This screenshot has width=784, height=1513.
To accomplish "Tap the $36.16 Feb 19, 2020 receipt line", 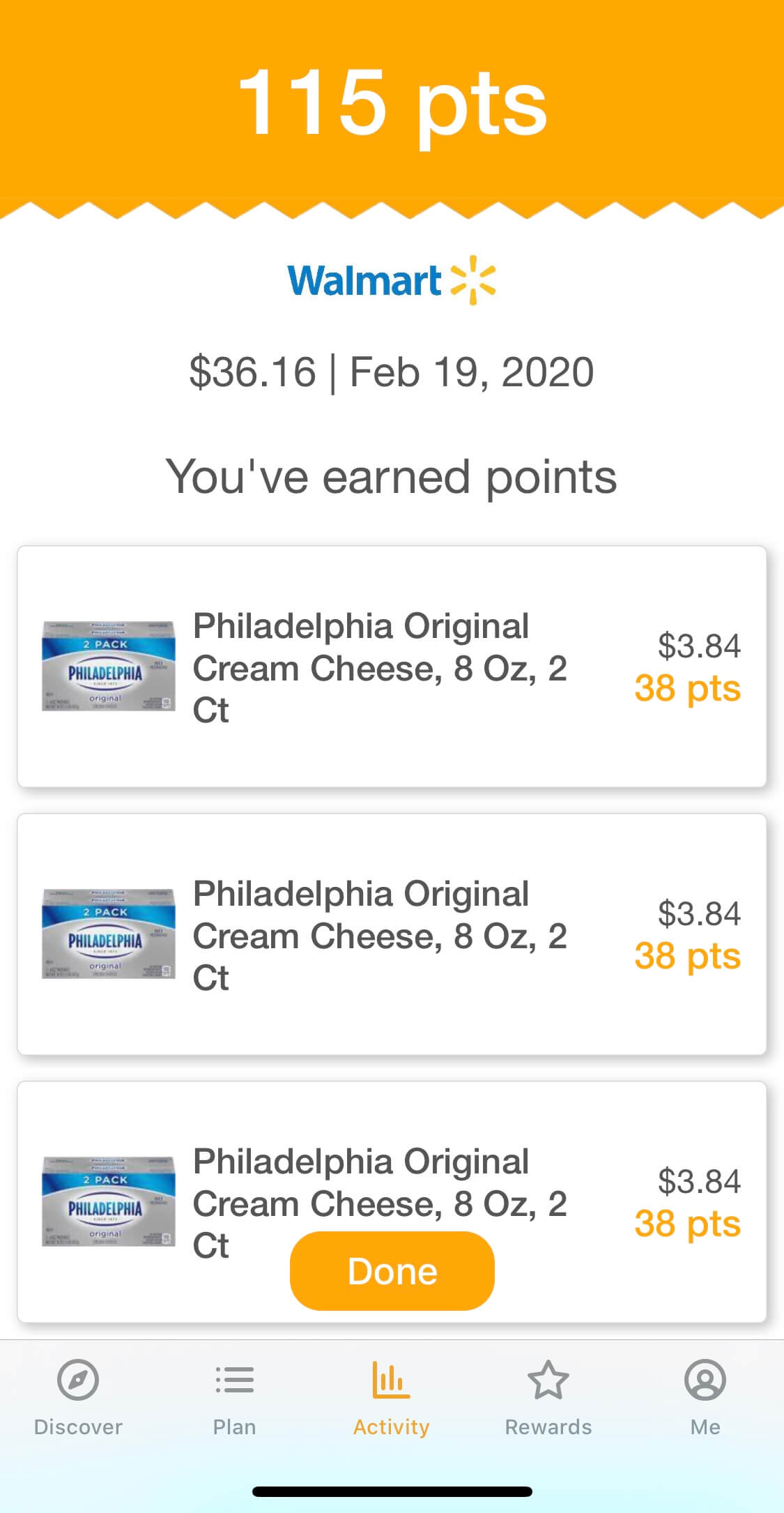I will click(x=392, y=372).
